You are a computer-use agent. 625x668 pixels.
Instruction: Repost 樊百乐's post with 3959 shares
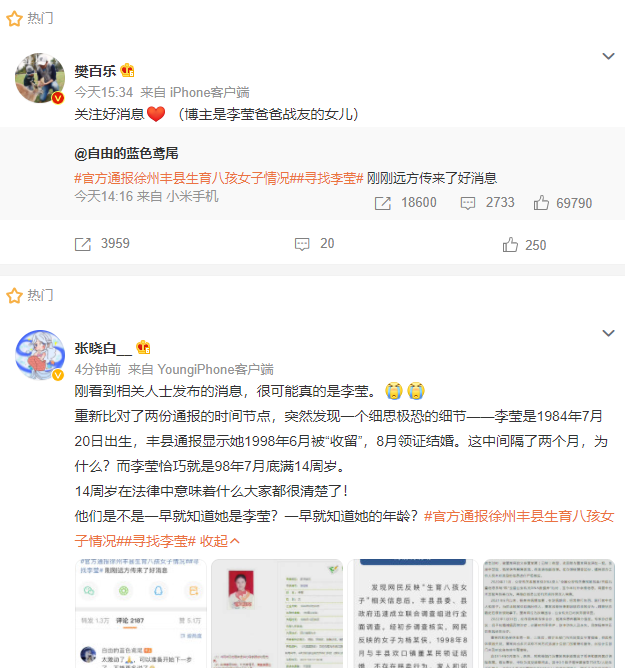(x=102, y=244)
